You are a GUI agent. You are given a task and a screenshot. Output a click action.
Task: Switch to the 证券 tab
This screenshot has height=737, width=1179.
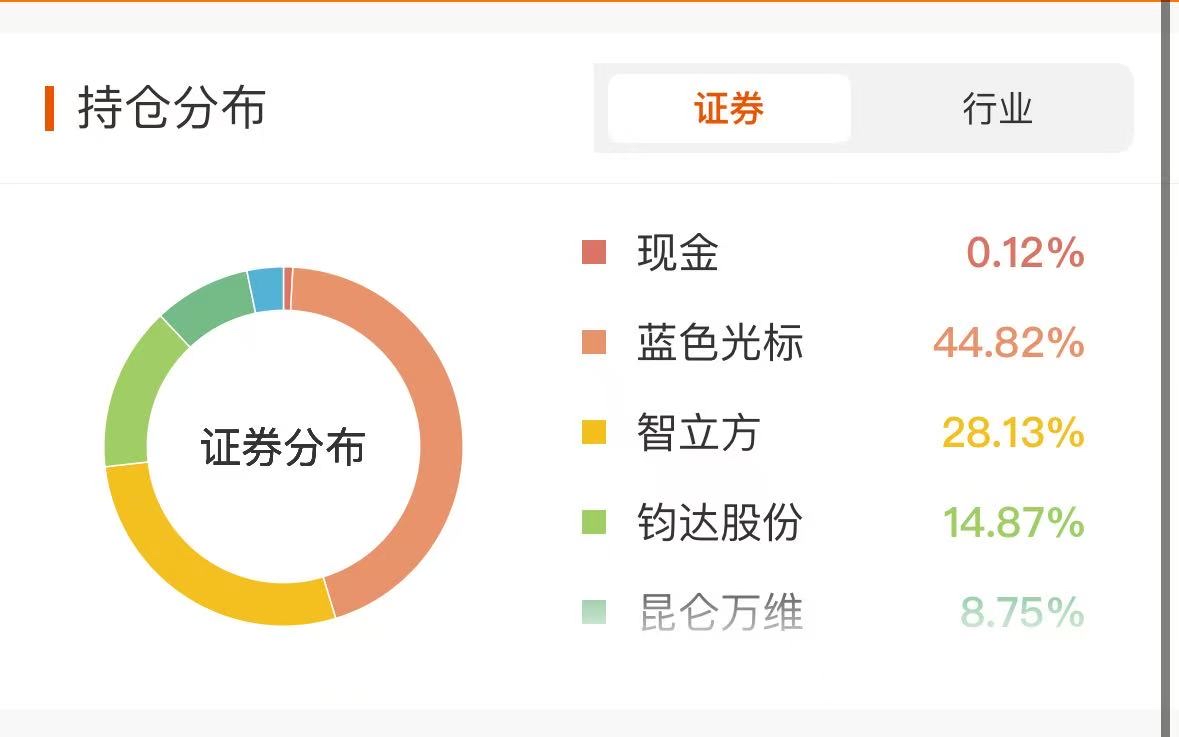pos(729,108)
